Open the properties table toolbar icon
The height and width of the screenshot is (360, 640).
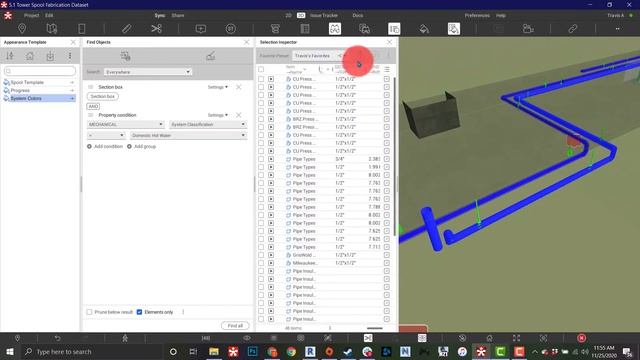(305, 29)
